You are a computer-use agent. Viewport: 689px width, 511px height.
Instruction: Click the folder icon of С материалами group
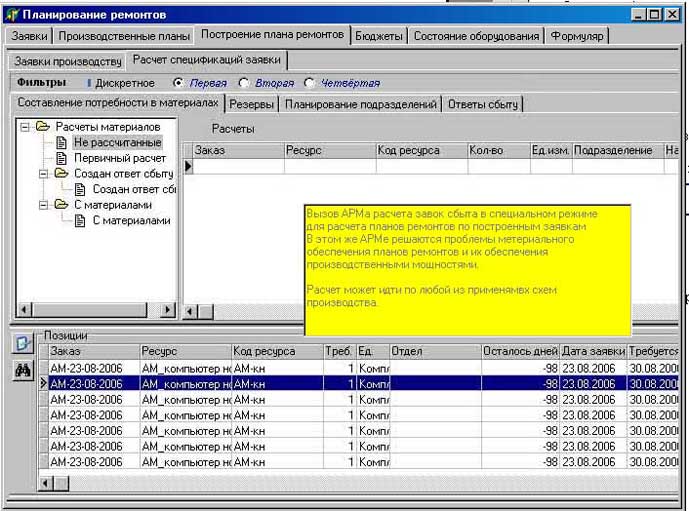(61, 204)
